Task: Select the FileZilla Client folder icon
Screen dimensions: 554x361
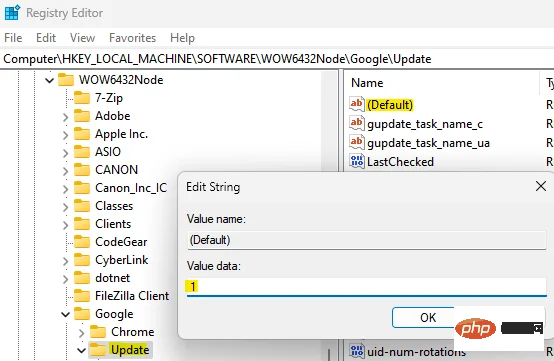Action: tap(82, 296)
